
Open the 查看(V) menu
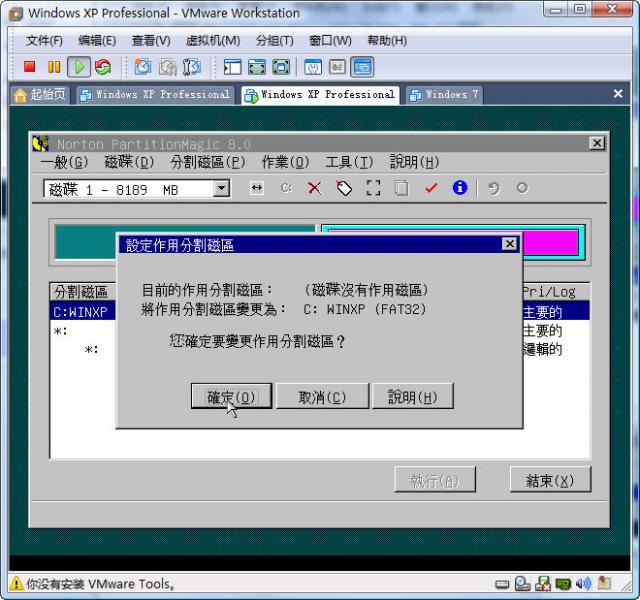coord(151,41)
